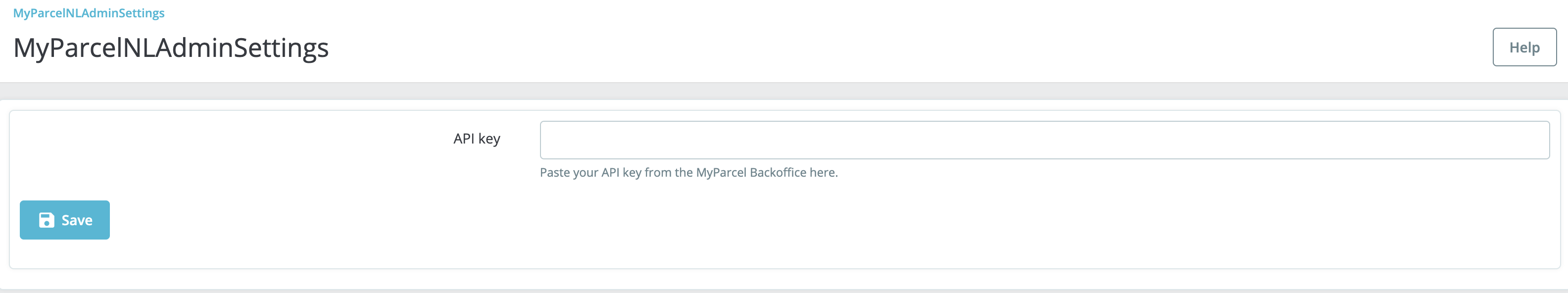
Task: Open Help from the top right corner
Action: pos(1524,47)
